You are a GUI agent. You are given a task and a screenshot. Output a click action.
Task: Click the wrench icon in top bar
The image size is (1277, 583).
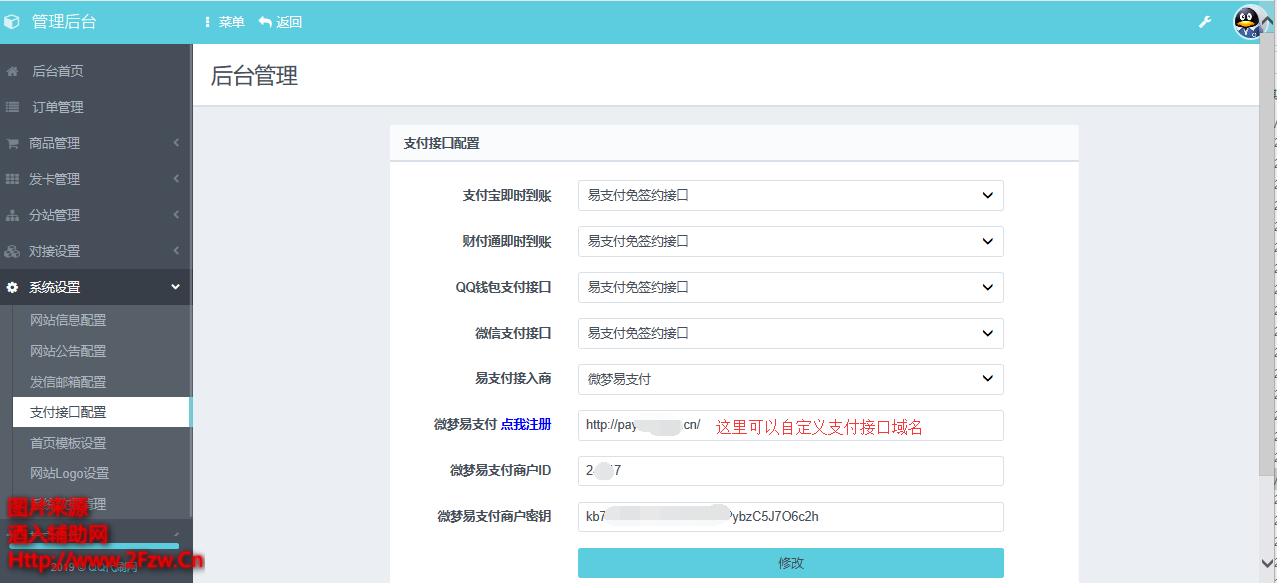point(1204,22)
